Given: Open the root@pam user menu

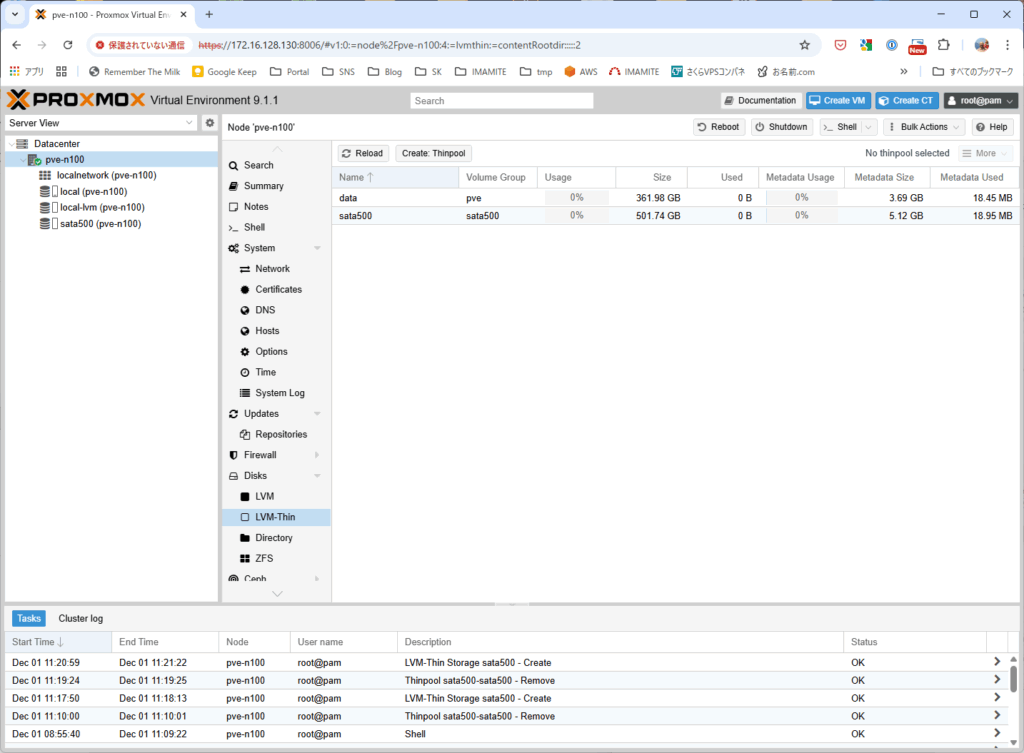Looking at the screenshot, I should (x=980, y=101).
